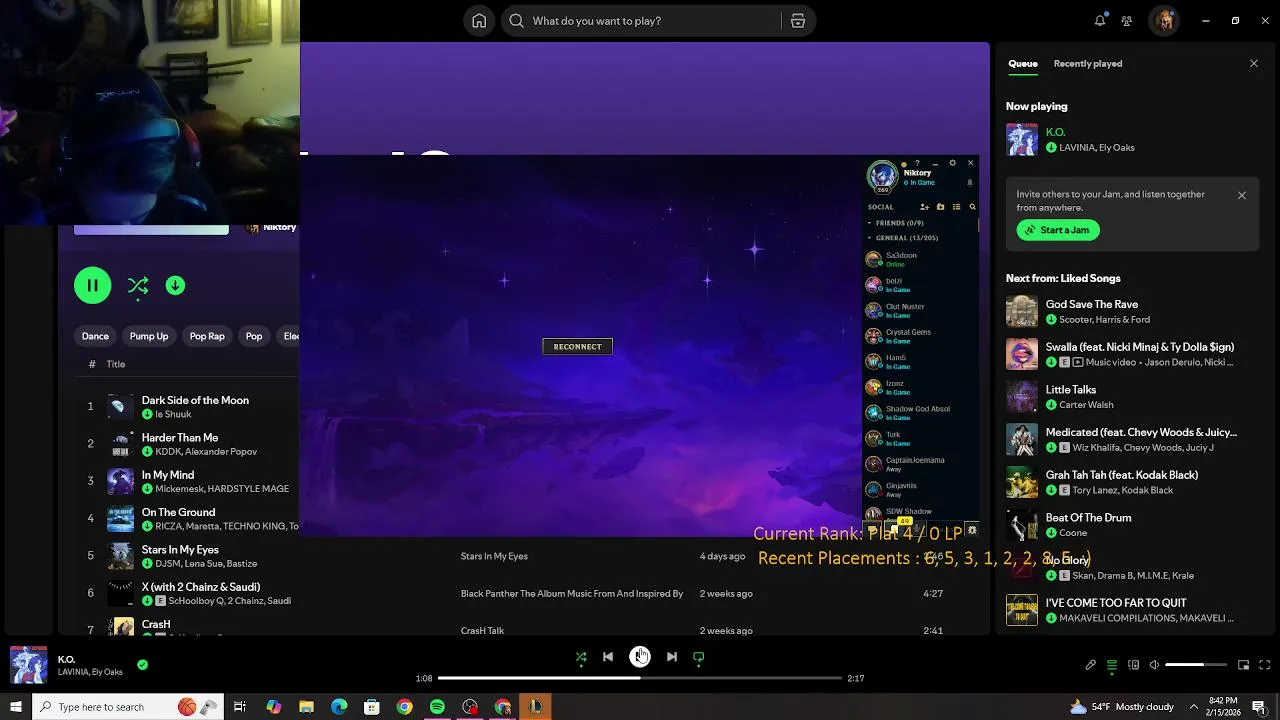Screen dimensions: 1280x720
Task: Pause playback from the bottom player bar
Action: tap(640, 656)
